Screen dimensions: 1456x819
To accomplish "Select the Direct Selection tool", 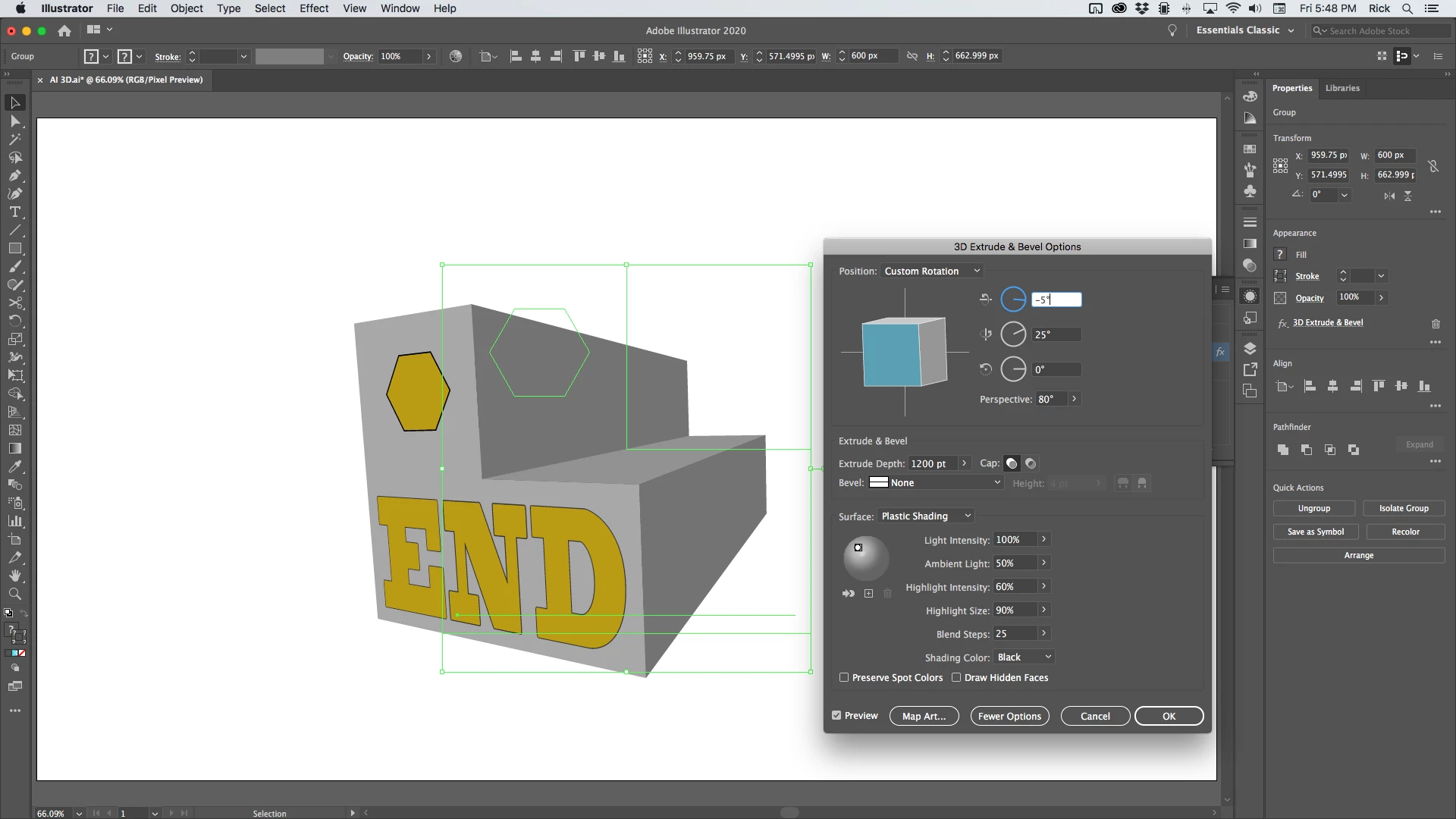I will 14,121.
